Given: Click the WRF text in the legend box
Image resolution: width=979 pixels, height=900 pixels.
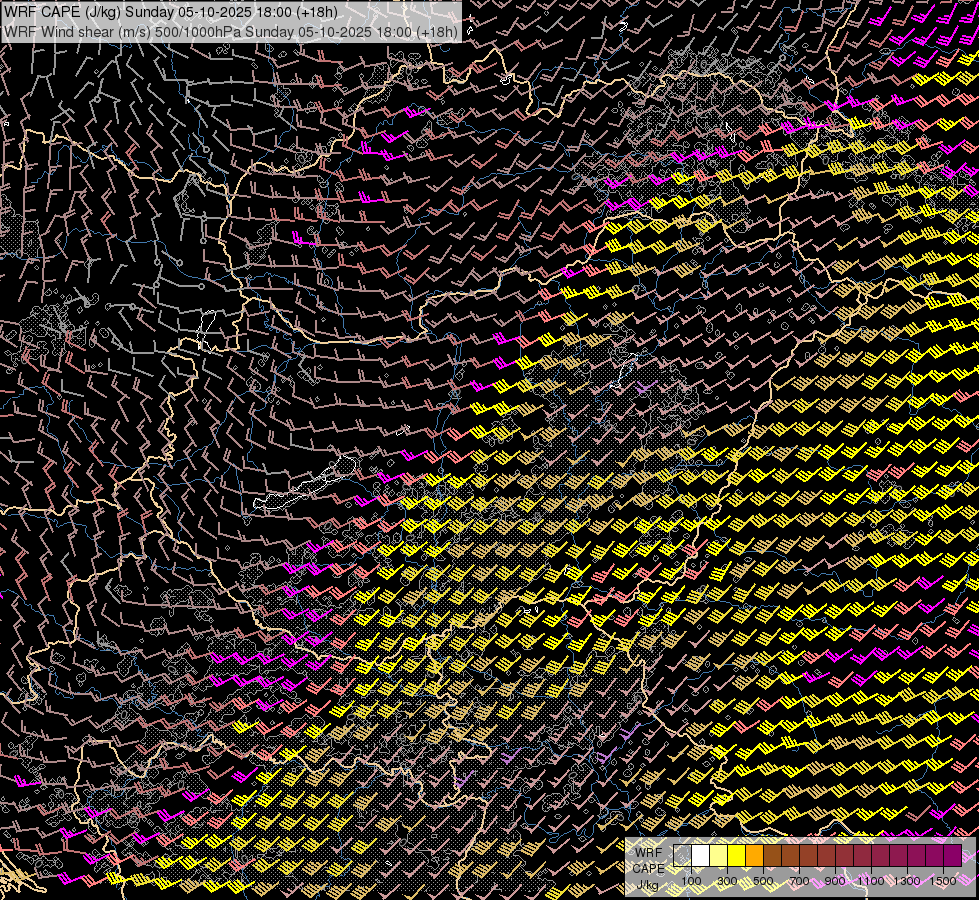Looking at the screenshot, I should [x=648, y=853].
